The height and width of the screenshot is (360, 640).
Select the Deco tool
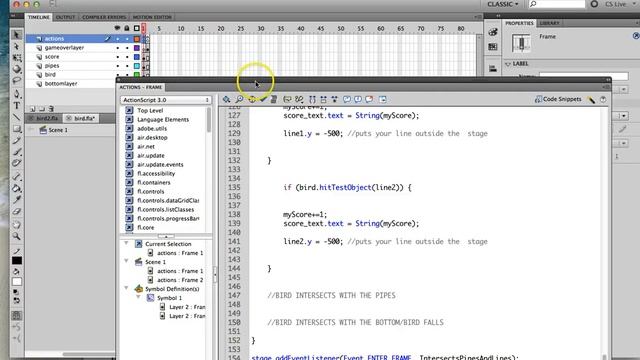click(17, 163)
